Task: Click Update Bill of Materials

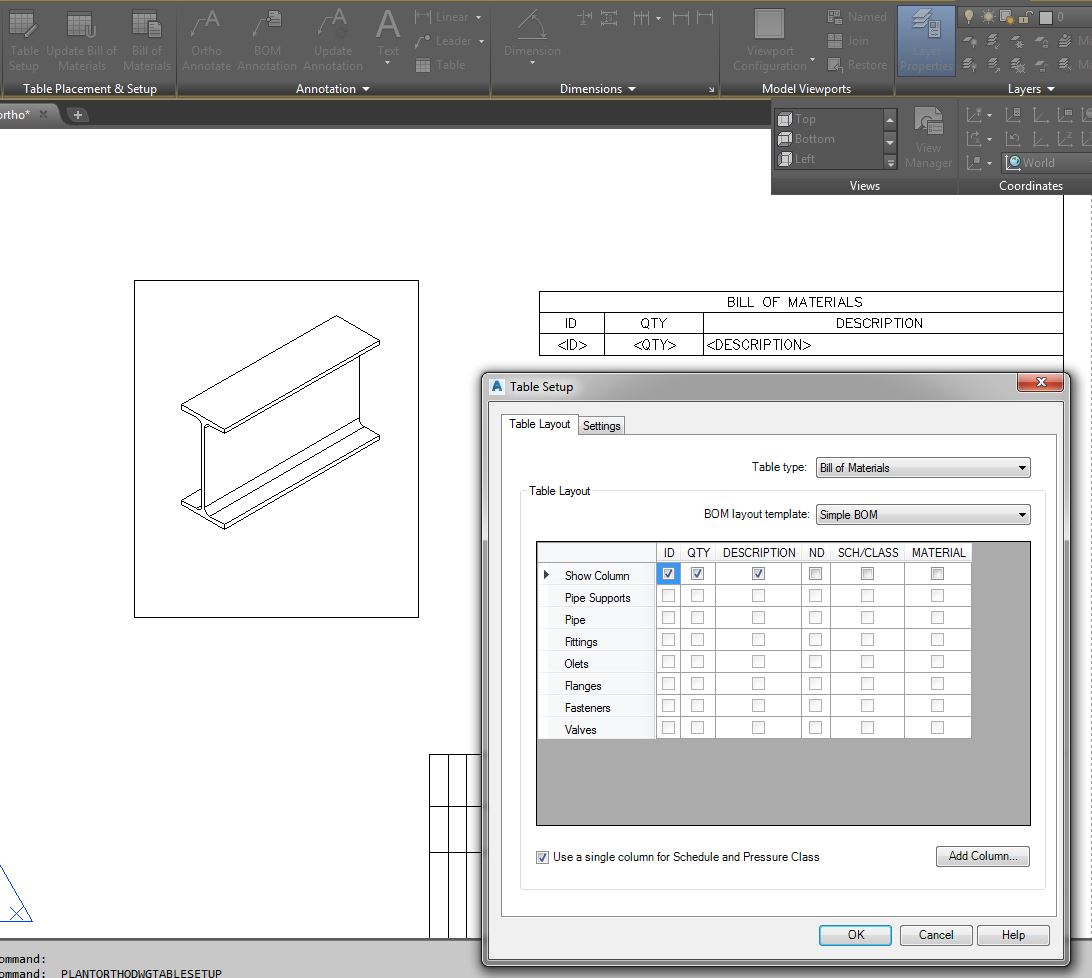Action: point(81,40)
